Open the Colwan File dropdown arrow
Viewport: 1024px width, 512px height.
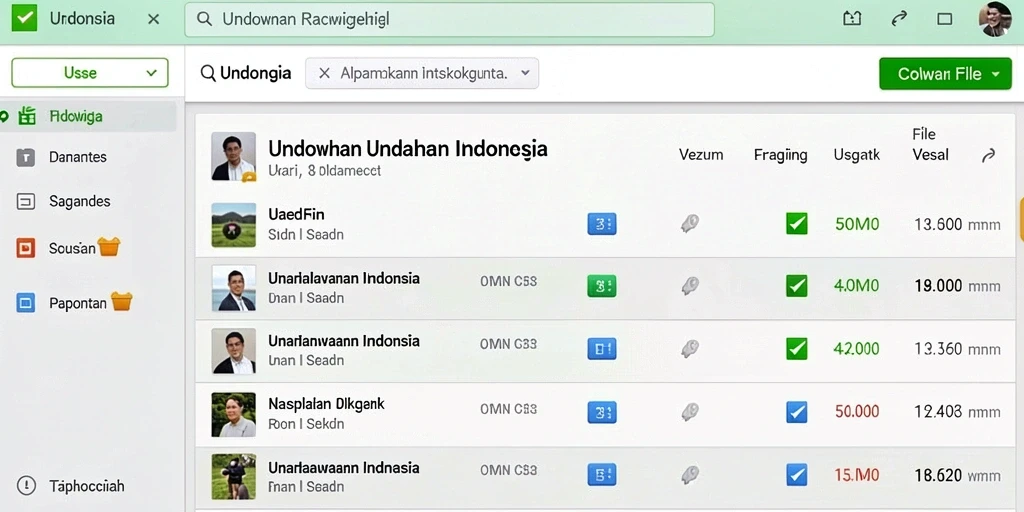996,74
